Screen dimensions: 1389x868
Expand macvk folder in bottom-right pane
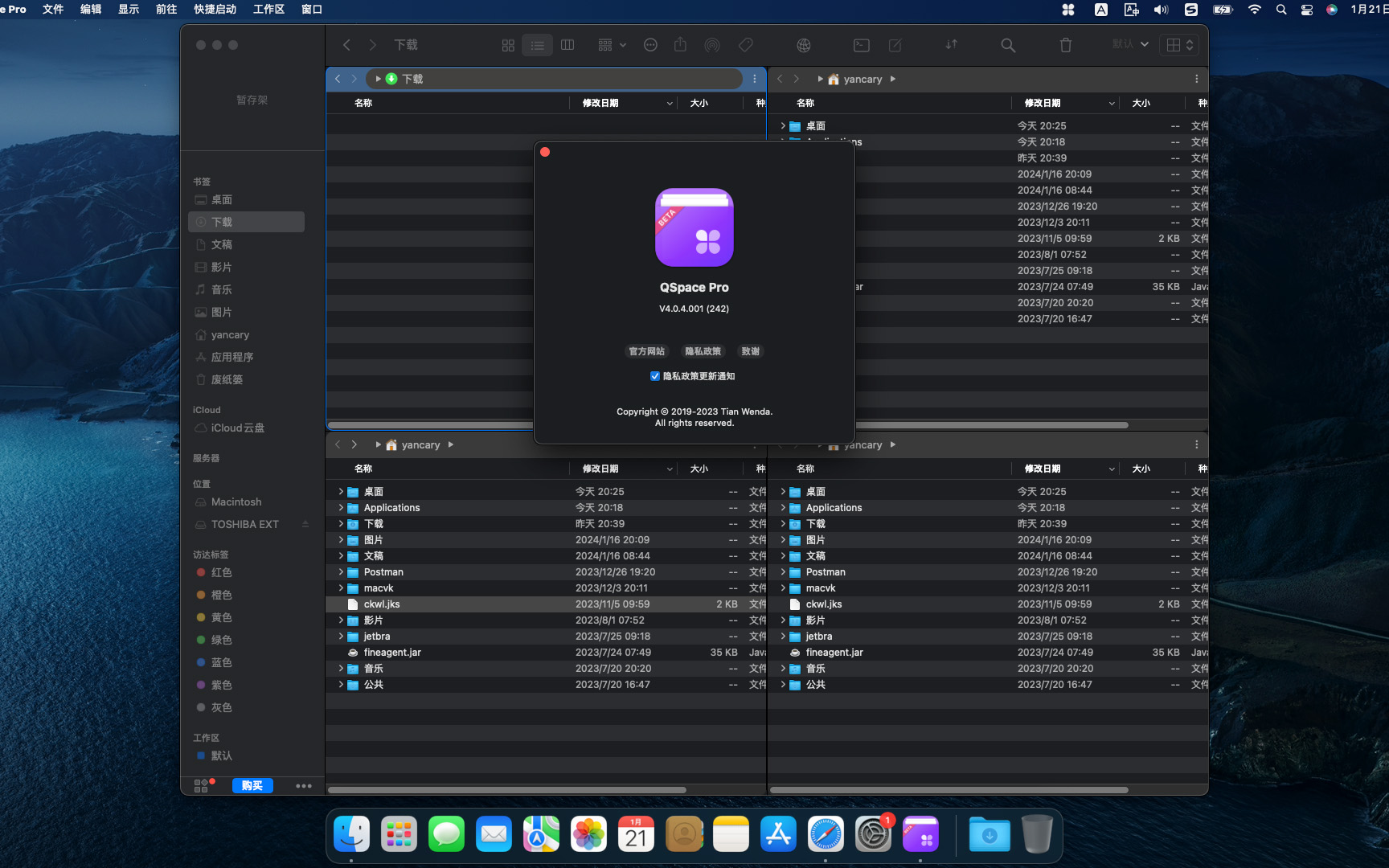point(783,588)
